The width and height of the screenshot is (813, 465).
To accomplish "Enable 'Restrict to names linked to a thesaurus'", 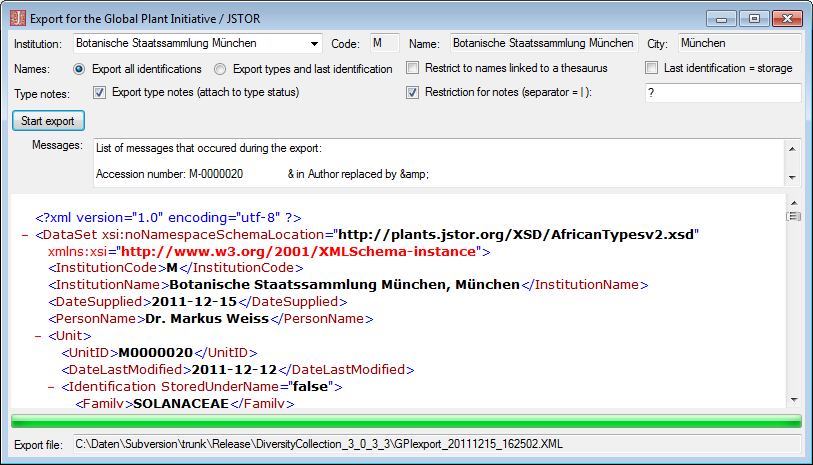I will coord(412,68).
